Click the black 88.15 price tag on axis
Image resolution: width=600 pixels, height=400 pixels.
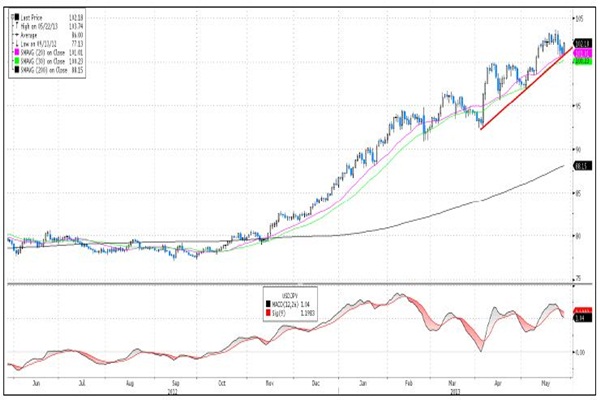tap(578, 166)
